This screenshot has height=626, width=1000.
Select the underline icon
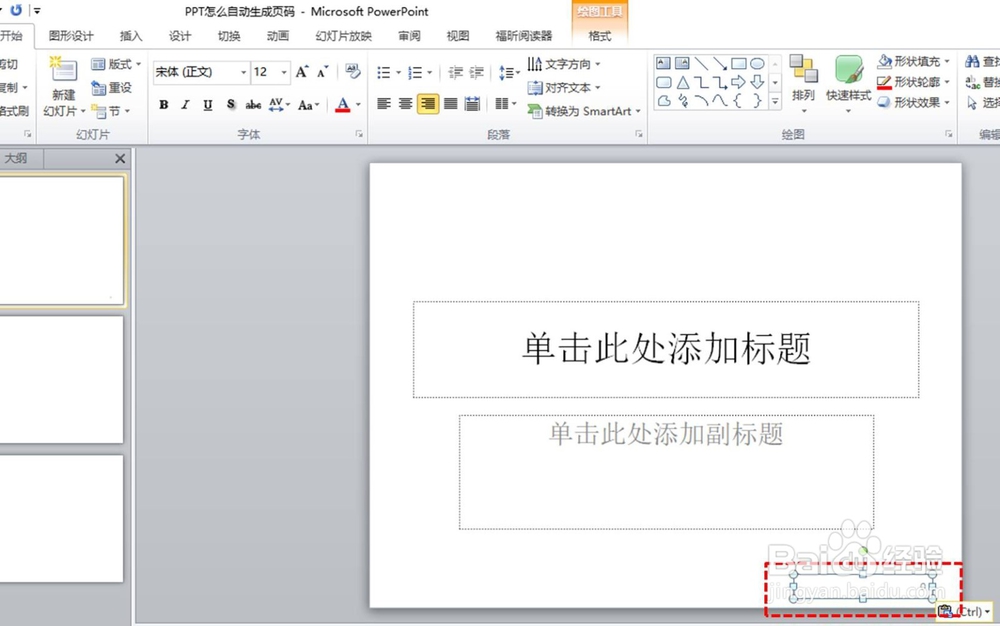207,104
